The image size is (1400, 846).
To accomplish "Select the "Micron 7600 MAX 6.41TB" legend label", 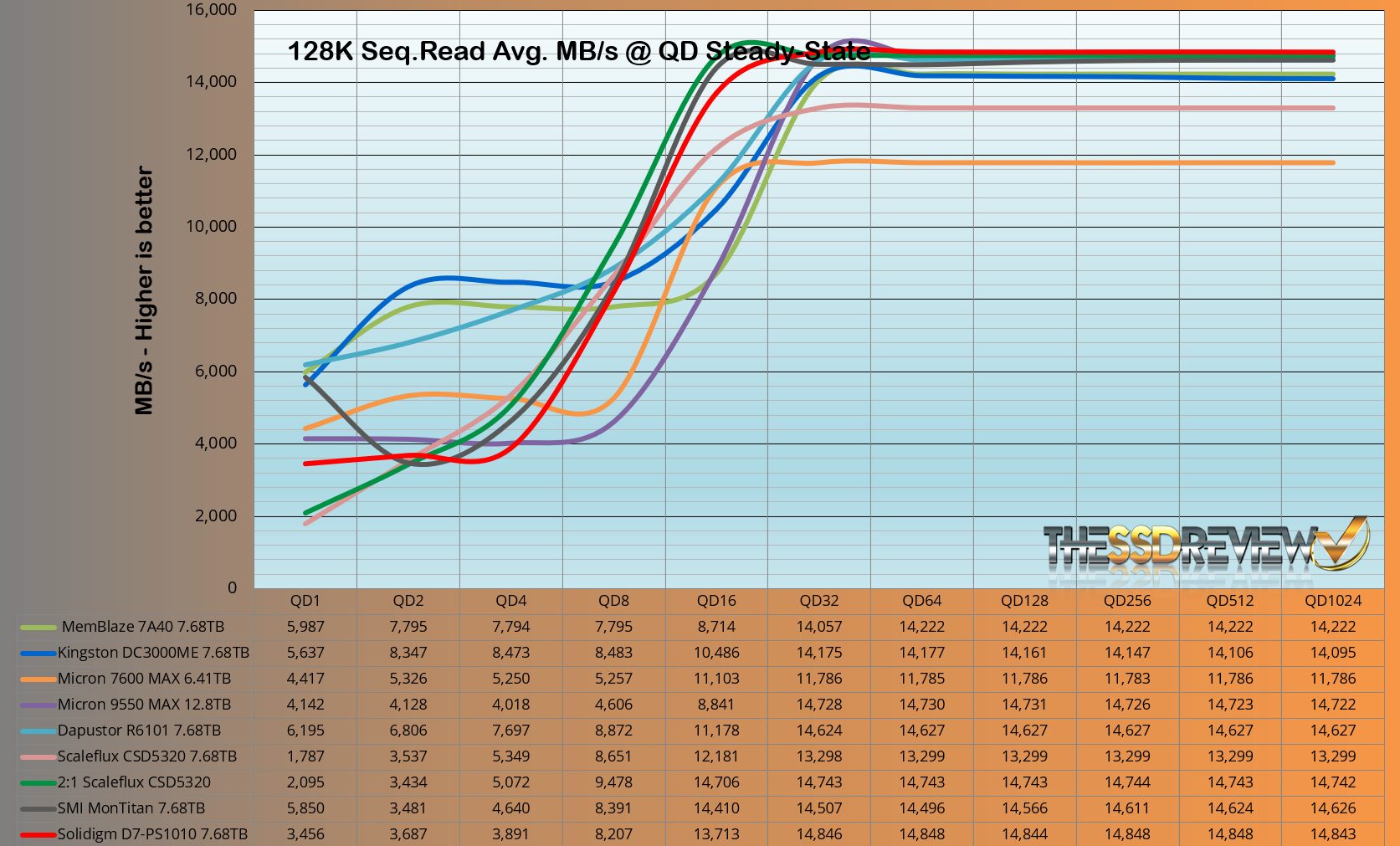I will point(144,679).
